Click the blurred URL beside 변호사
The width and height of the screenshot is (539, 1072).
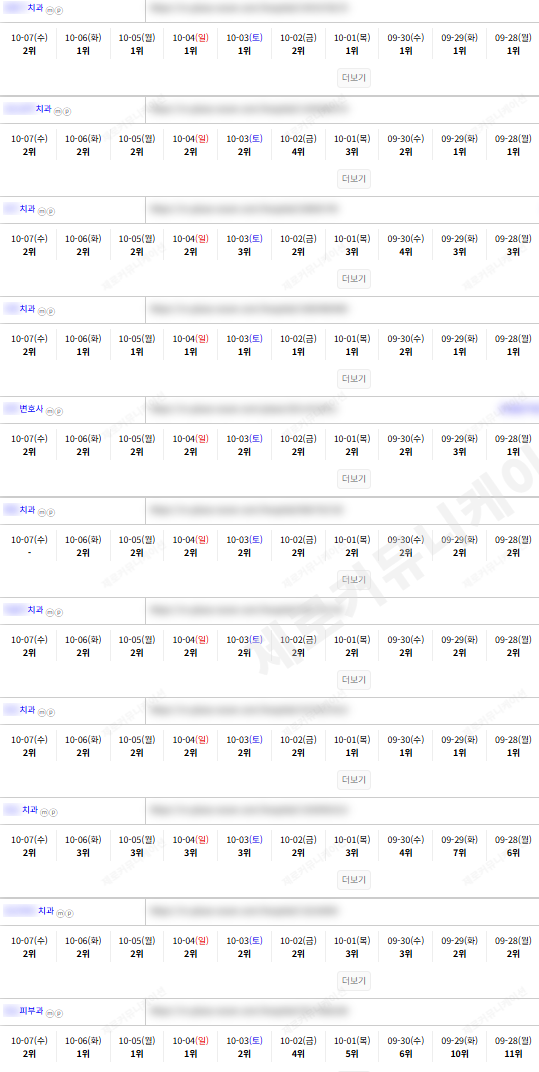(x=244, y=410)
